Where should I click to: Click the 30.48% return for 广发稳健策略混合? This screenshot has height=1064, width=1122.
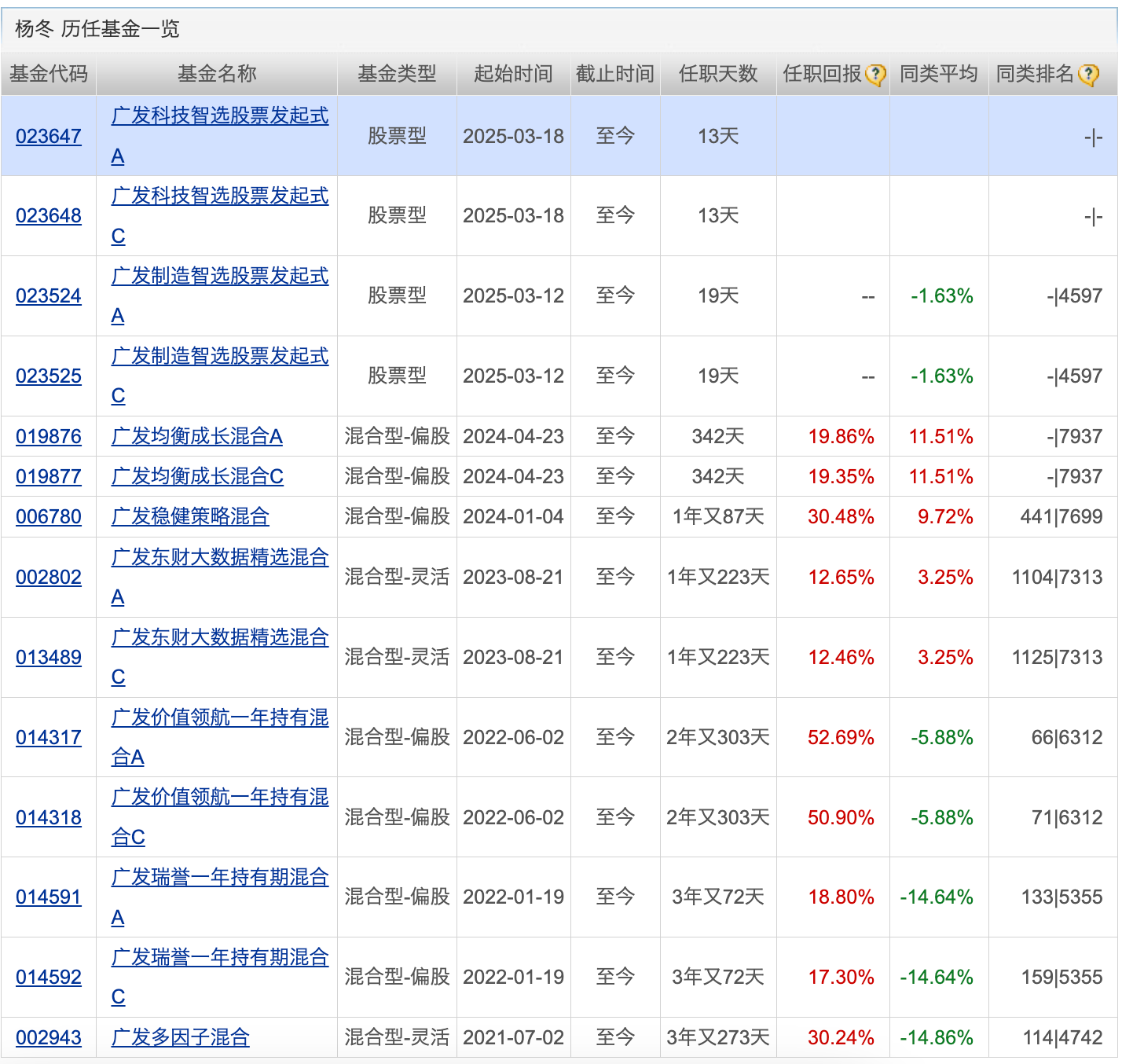(x=841, y=516)
